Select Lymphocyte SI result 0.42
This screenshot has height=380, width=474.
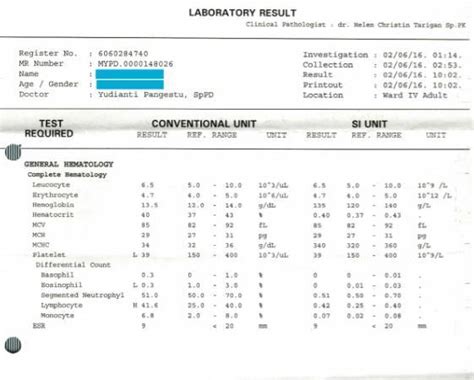pyautogui.click(x=321, y=305)
